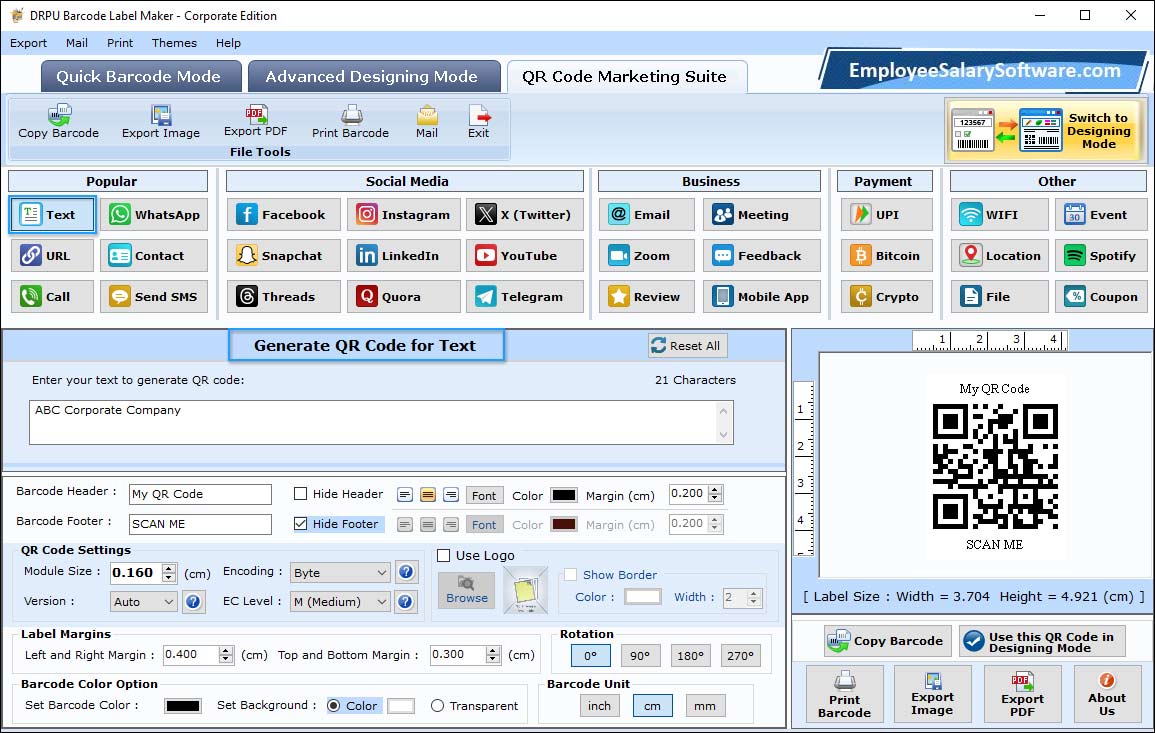Increase Top and Bottom Margin stepper

click(493, 650)
